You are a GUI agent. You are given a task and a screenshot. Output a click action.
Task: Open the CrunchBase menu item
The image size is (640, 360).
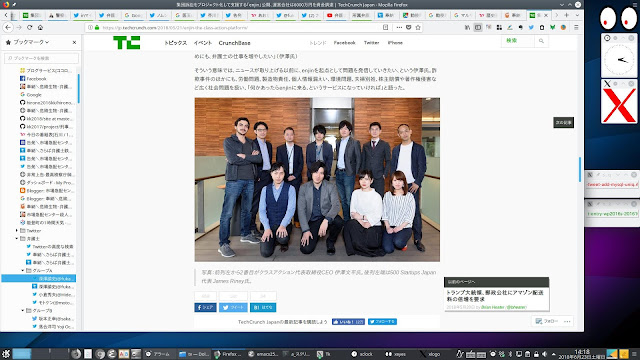pyautogui.click(x=234, y=42)
